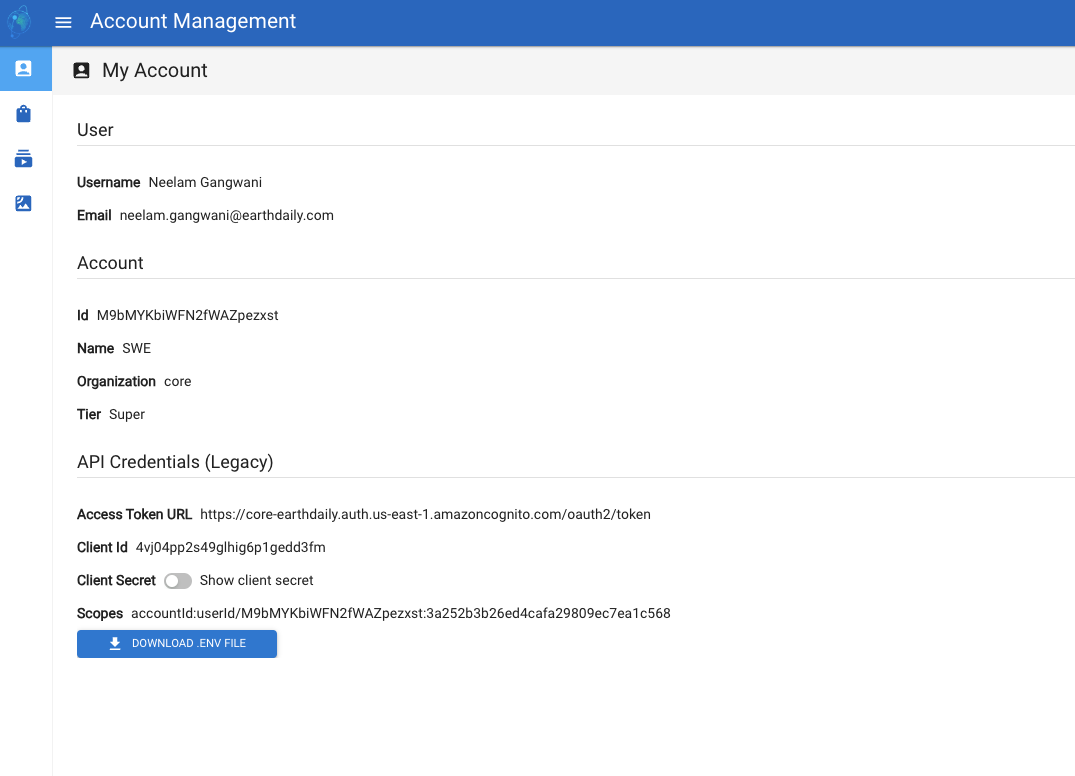Open the media subscriptions sidebar icon
Image resolution: width=1075 pixels, height=776 pixels.
coord(24,159)
